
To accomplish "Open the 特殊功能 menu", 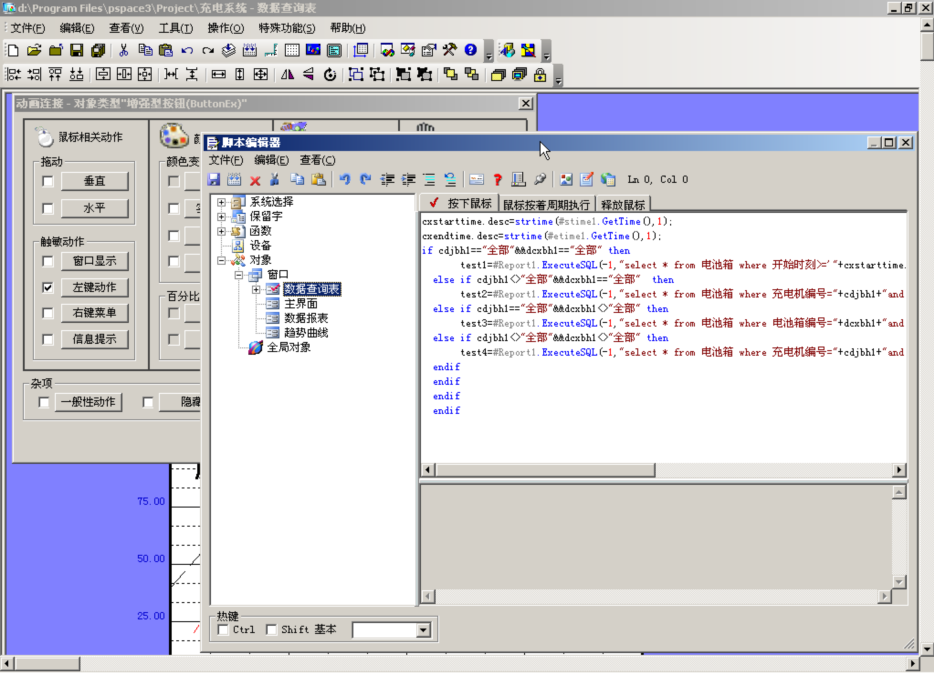I will 286,28.
